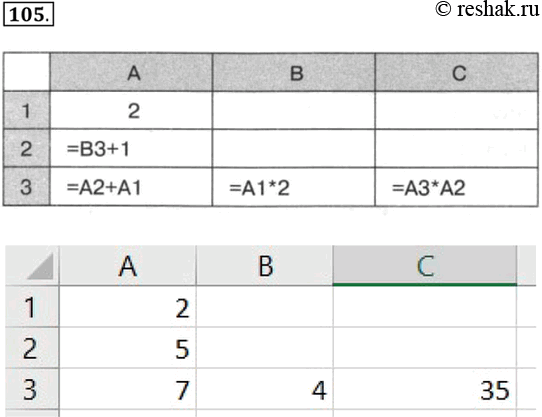542x417 pixels.
Task: Click cell B3 containing value 4
Action: point(265,389)
